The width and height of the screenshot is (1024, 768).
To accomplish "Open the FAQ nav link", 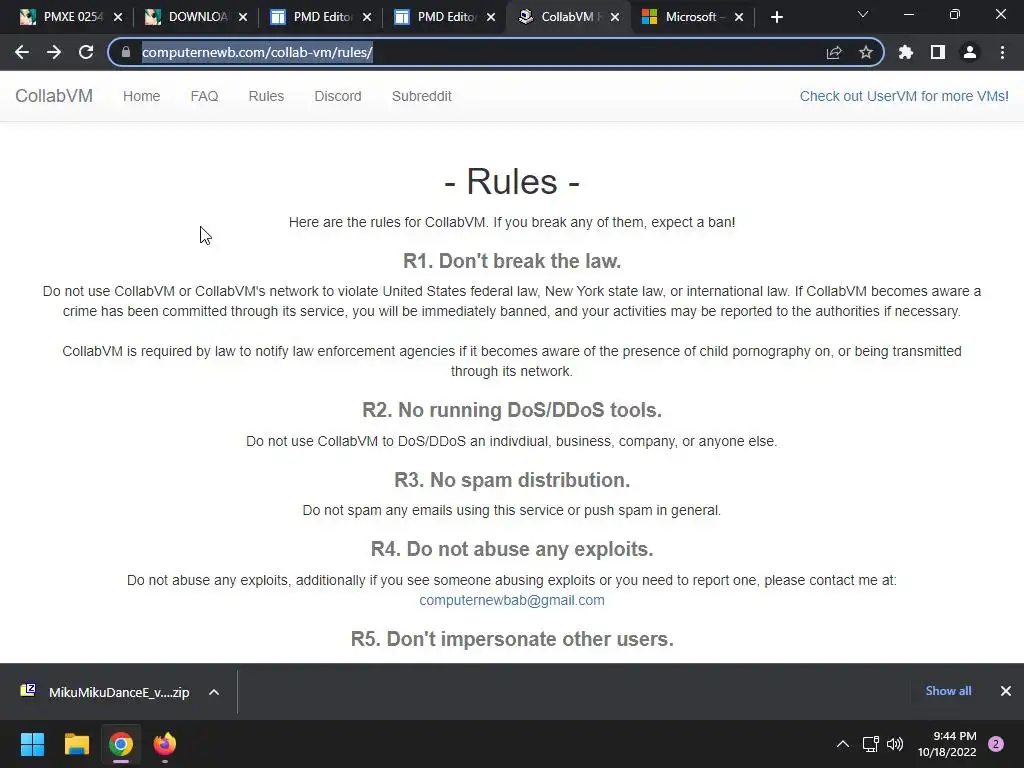I will tap(204, 96).
